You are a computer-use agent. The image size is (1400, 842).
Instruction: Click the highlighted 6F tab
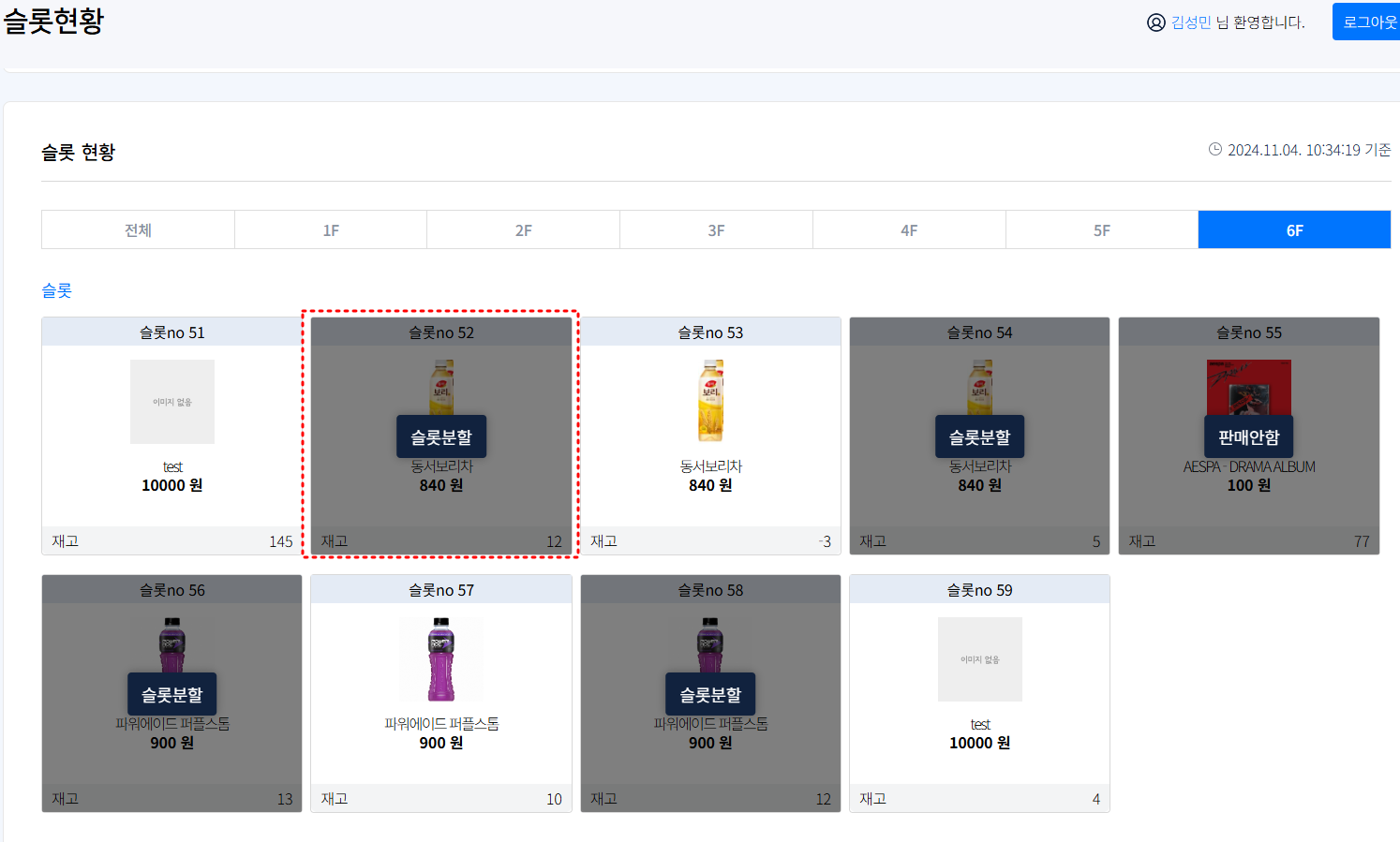click(x=1294, y=229)
